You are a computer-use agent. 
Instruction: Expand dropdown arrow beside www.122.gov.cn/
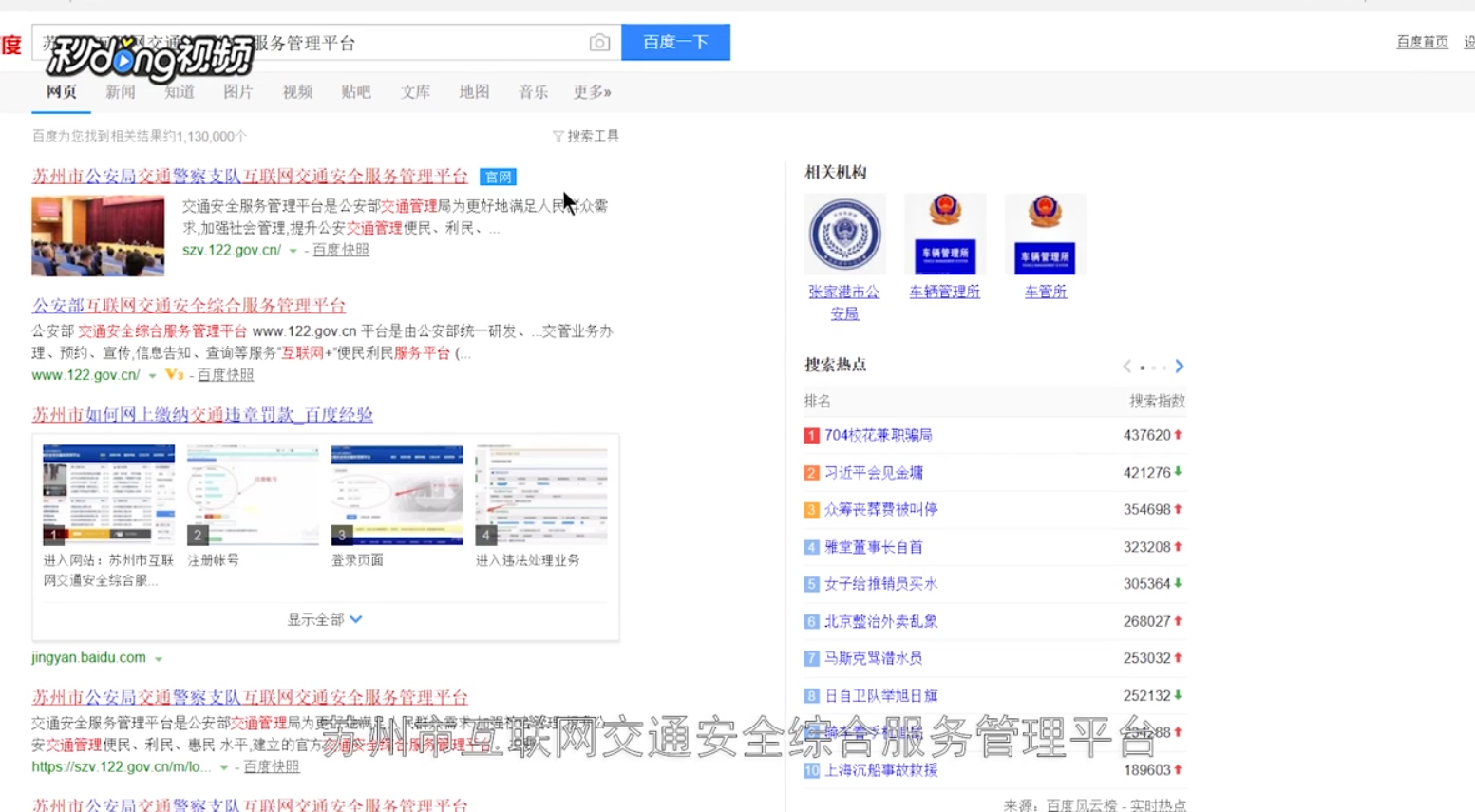click(152, 376)
